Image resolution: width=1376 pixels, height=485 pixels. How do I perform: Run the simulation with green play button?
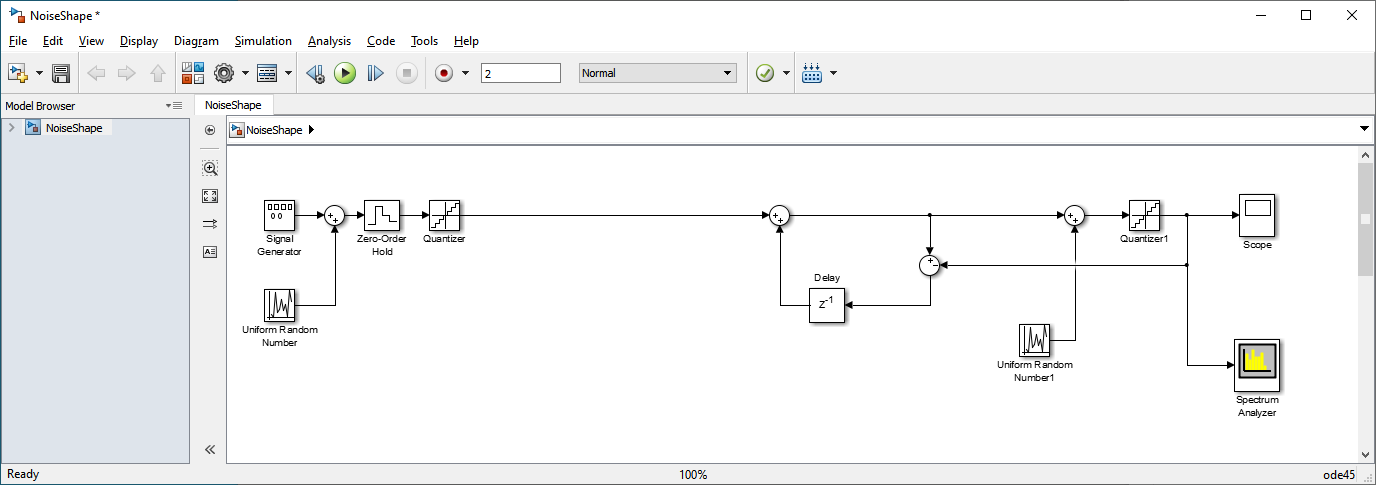pyautogui.click(x=345, y=73)
